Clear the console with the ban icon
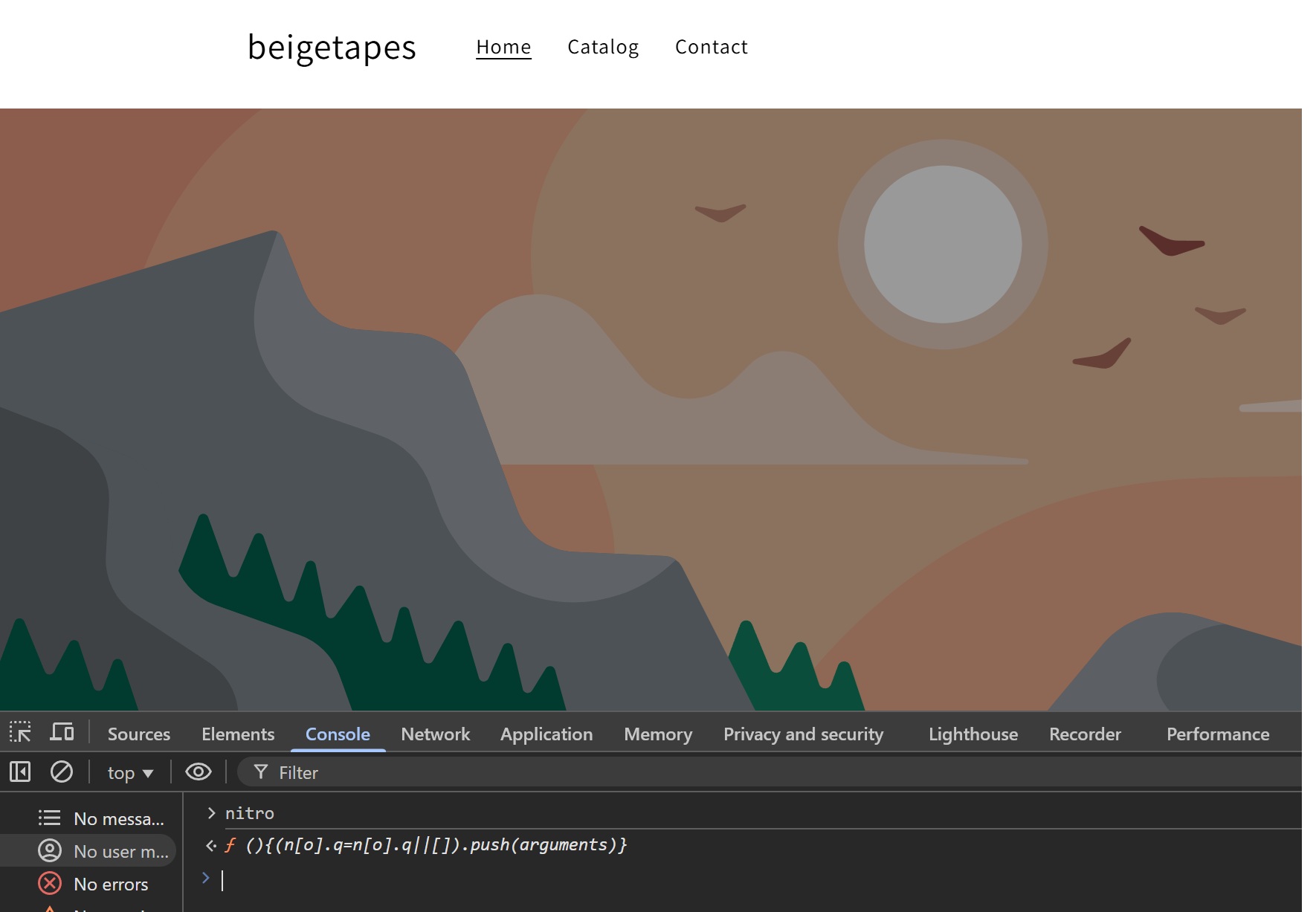The width and height of the screenshot is (1316, 912). click(x=62, y=772)
